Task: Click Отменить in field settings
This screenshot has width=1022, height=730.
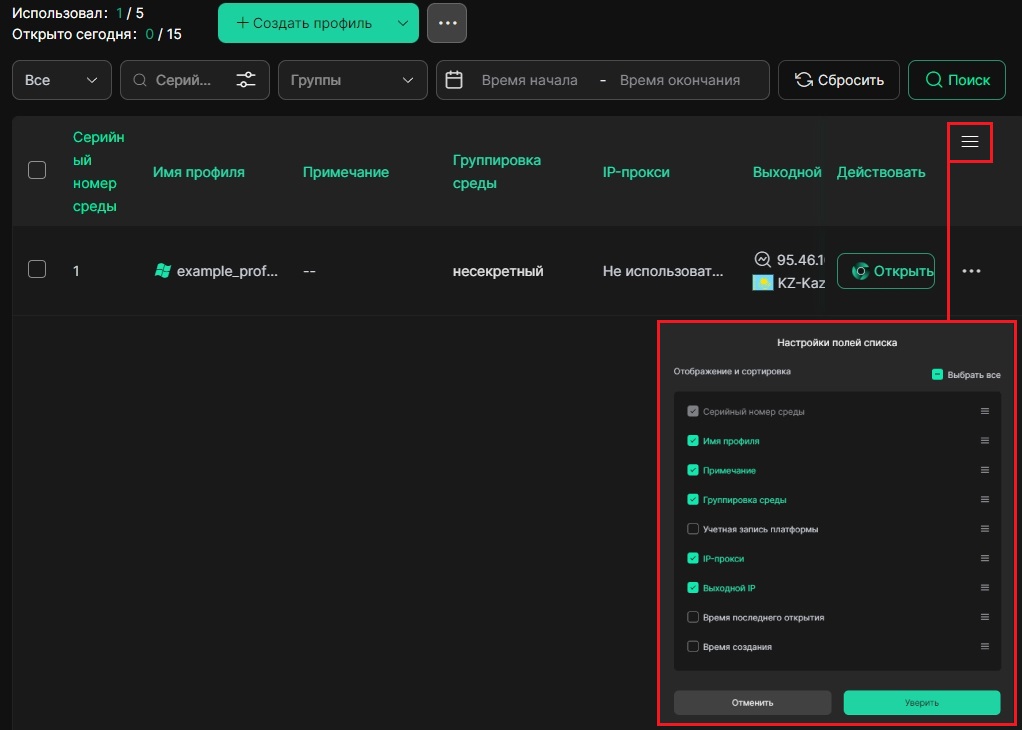Action: [x=753, y=703]
